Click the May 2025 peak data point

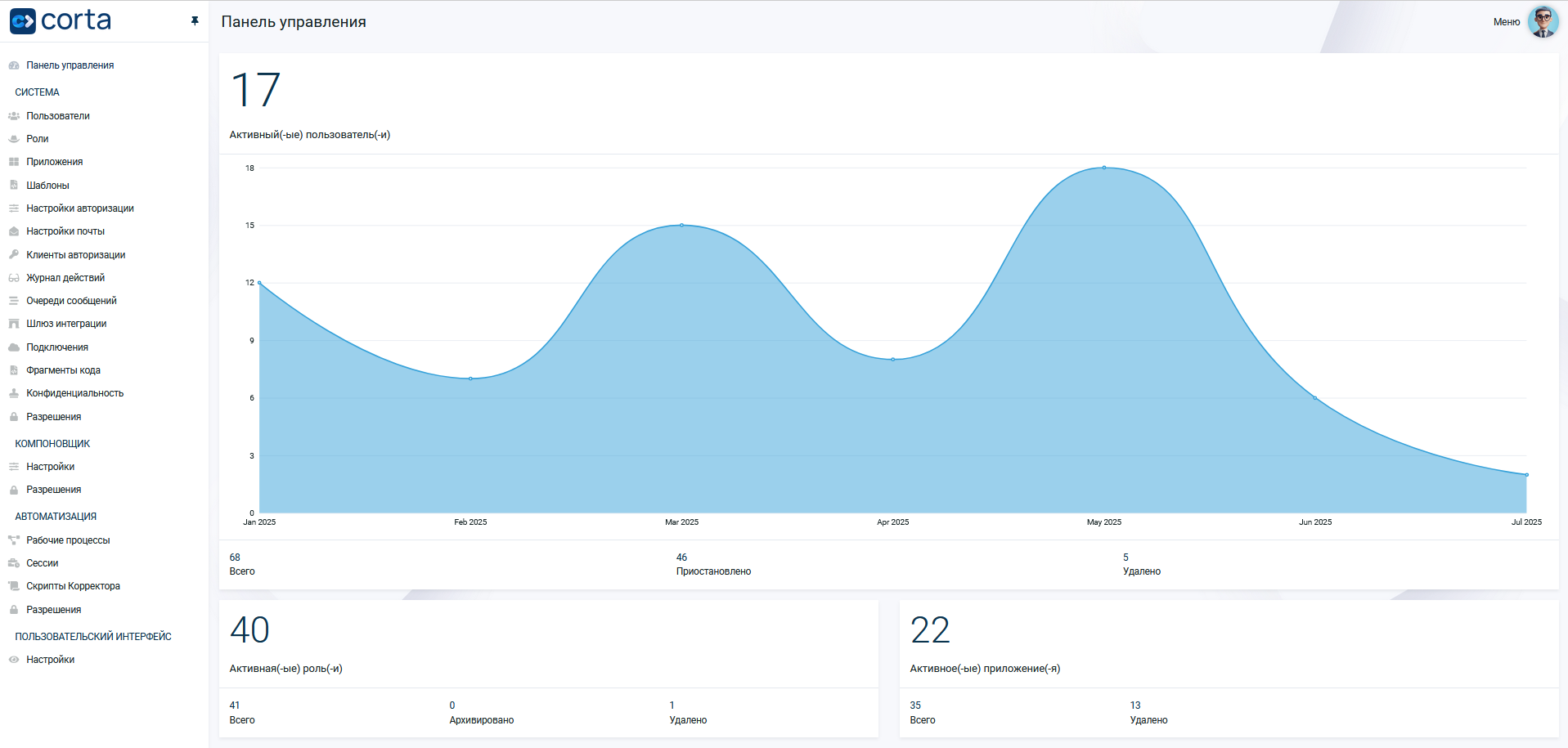coord(1104,168)
